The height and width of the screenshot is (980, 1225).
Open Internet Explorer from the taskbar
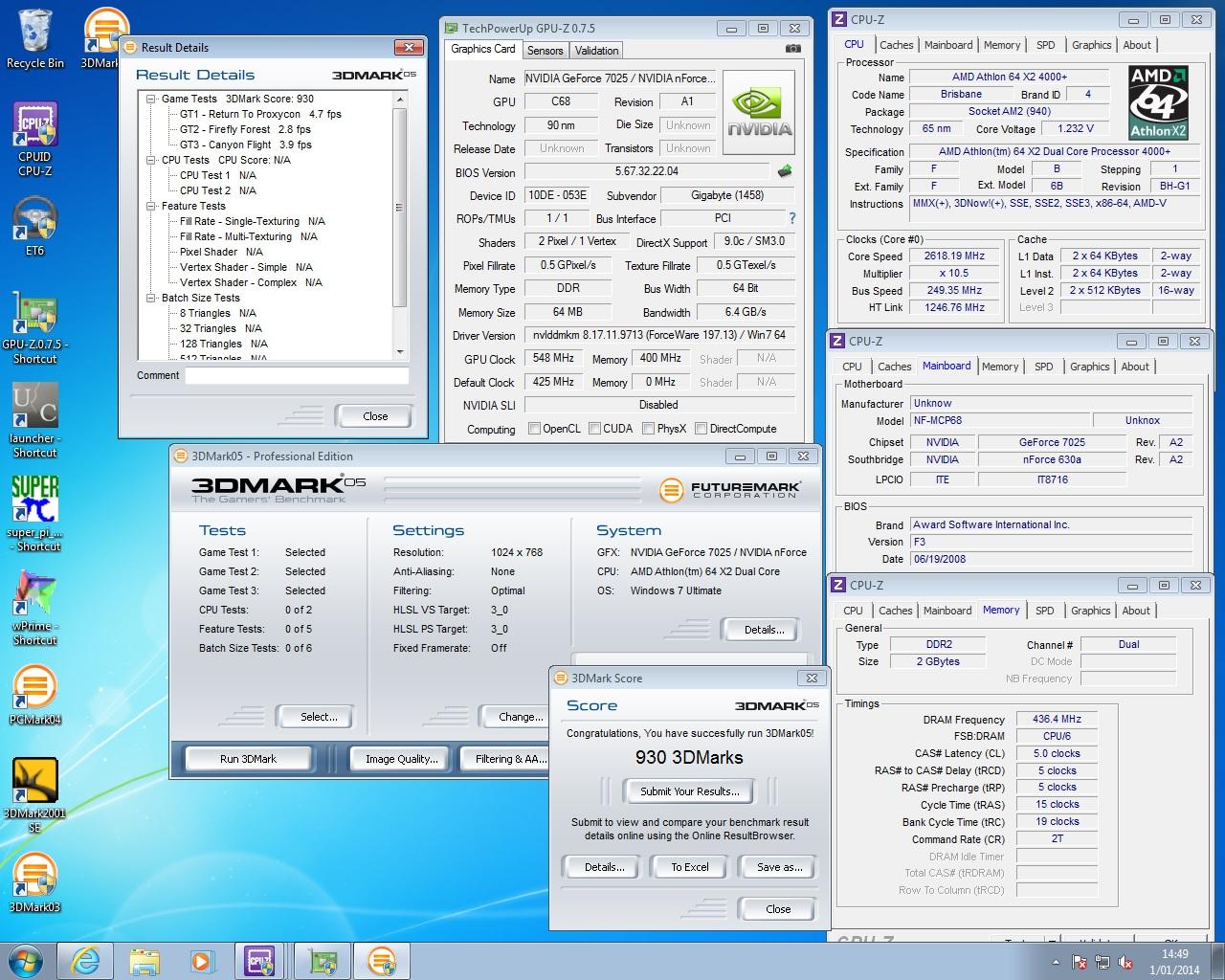[85, 960]
